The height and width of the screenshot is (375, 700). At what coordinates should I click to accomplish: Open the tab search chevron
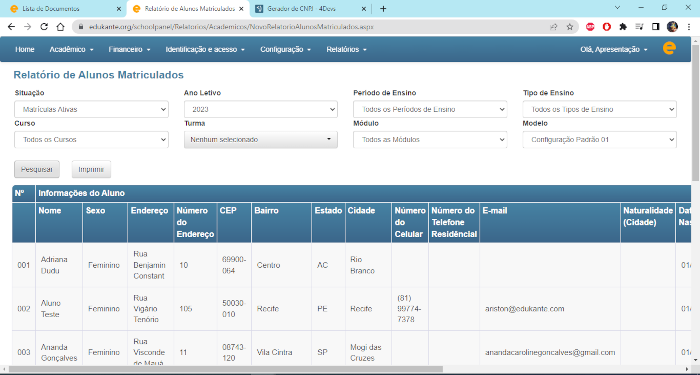coord(618,8)
